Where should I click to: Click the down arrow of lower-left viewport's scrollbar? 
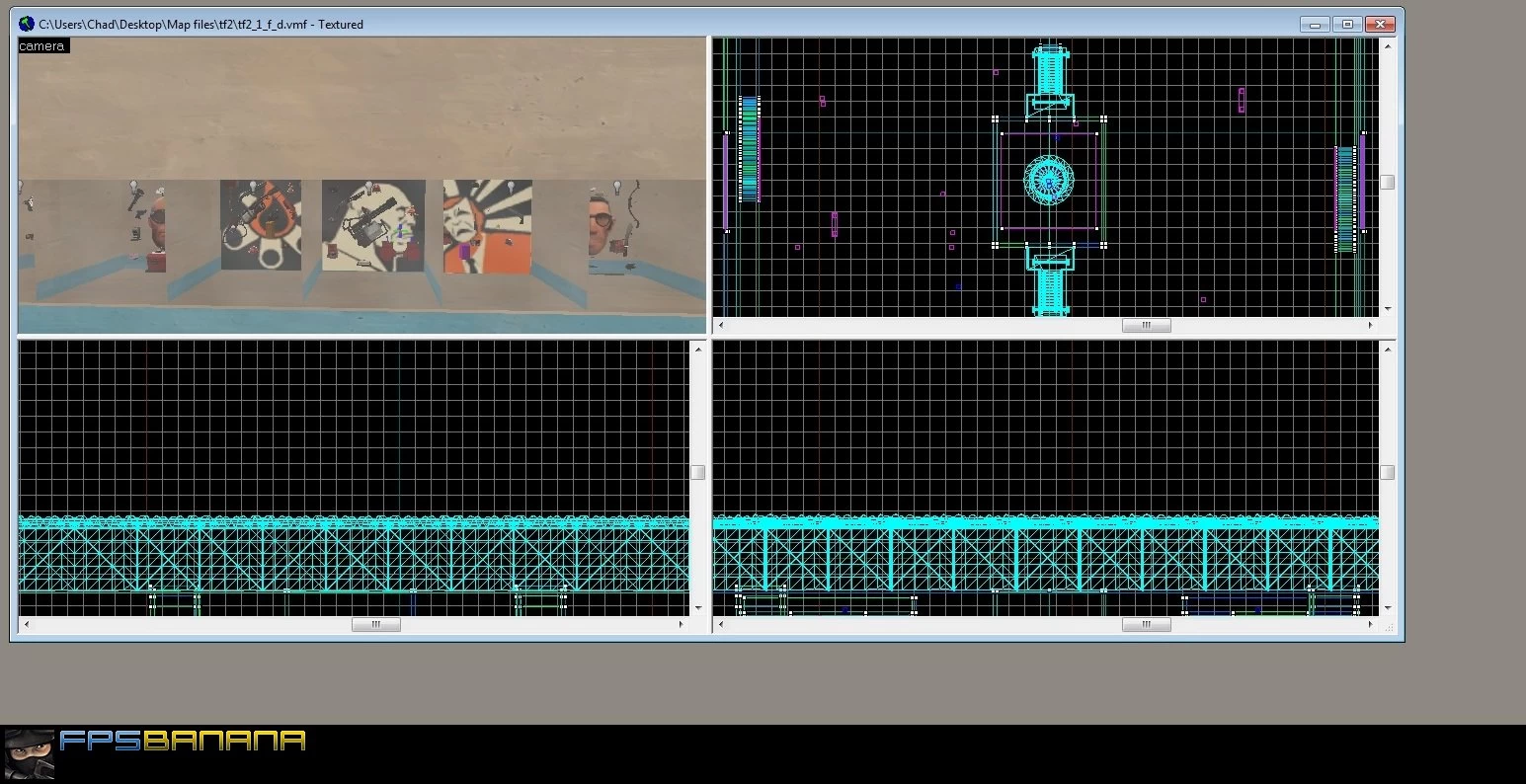[x=697, y=608]
